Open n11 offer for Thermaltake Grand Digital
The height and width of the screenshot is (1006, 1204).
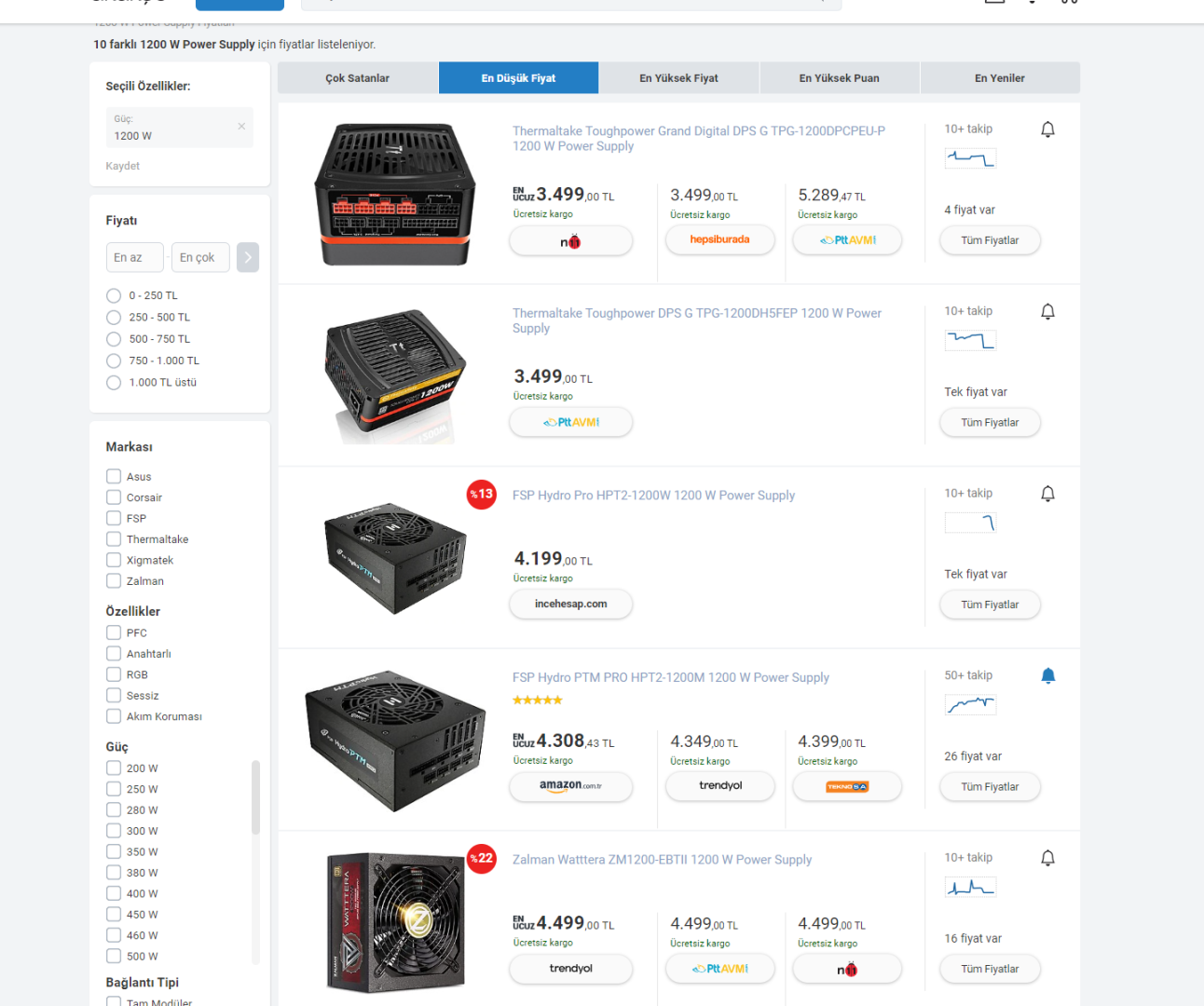click(570, 241)
